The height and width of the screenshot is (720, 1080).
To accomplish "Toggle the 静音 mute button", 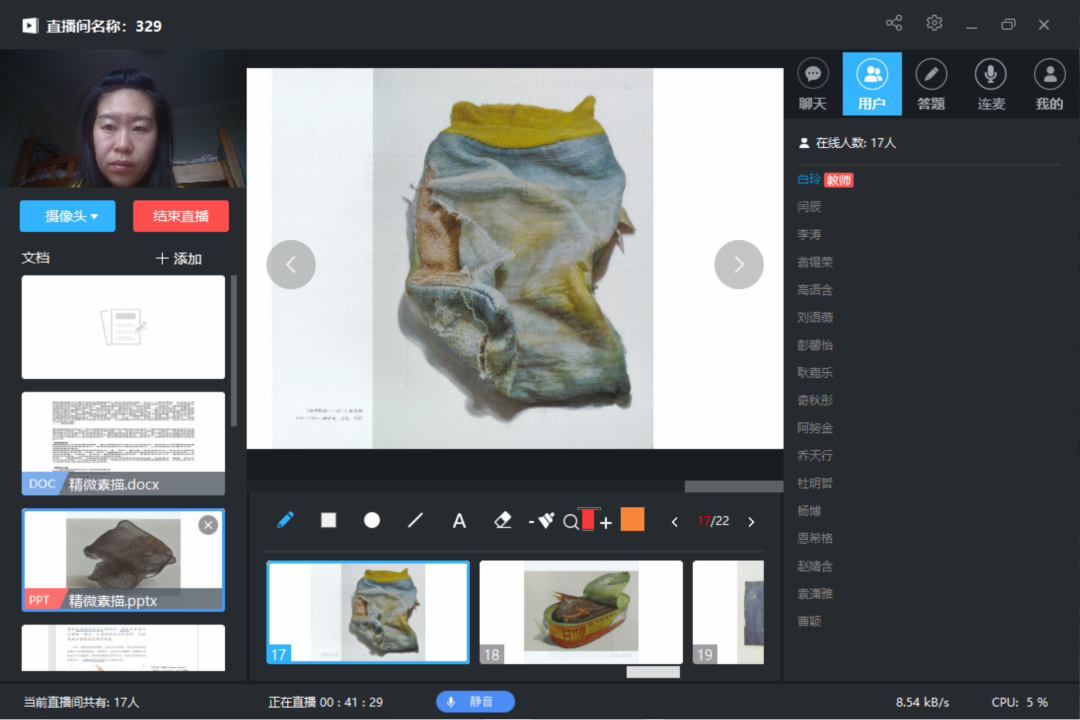I will (x=475, y=702).
